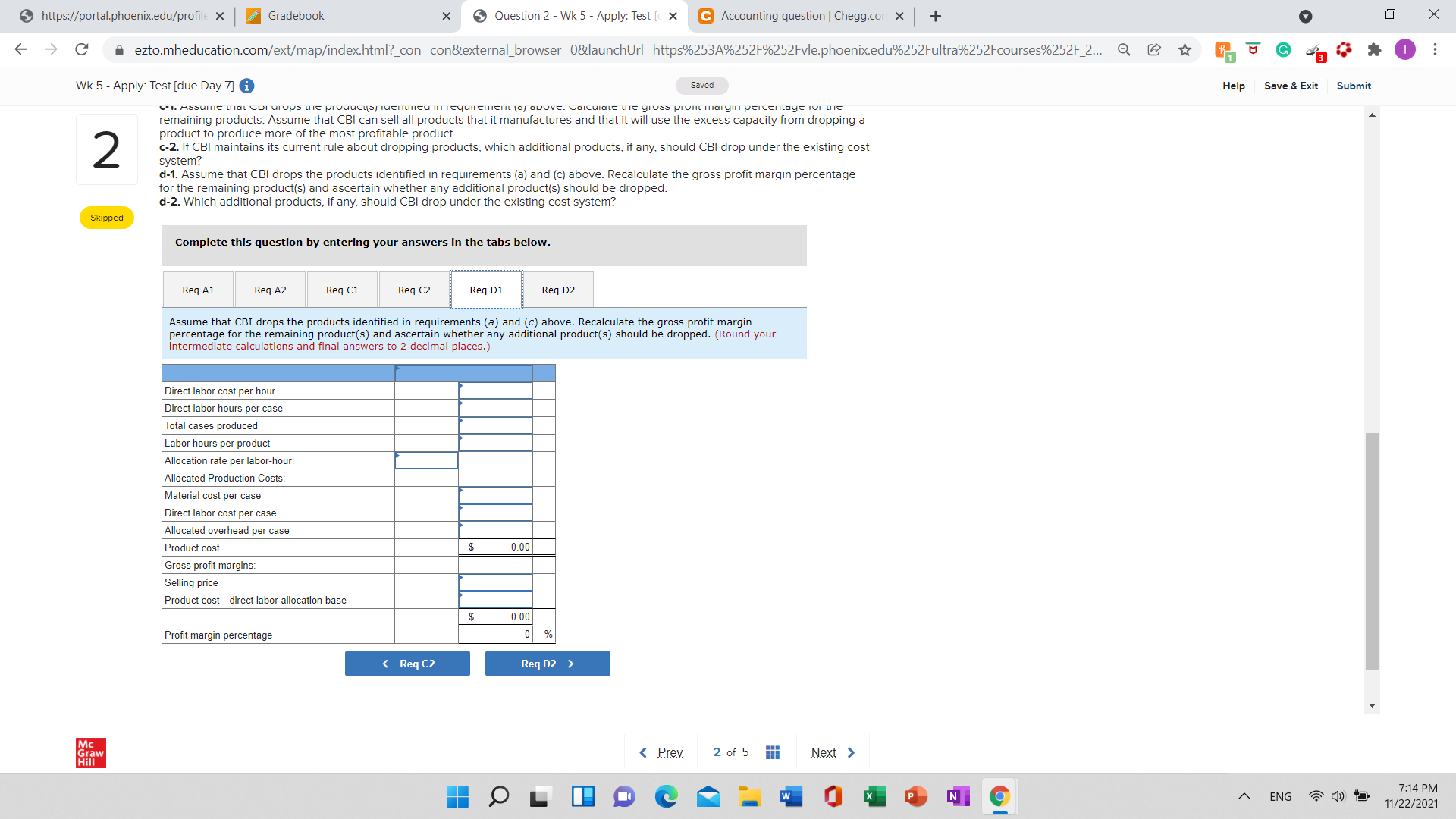Switch to the Req A1 tab
This screenshot has width=1456, height=819.
[x=197, y=289]
